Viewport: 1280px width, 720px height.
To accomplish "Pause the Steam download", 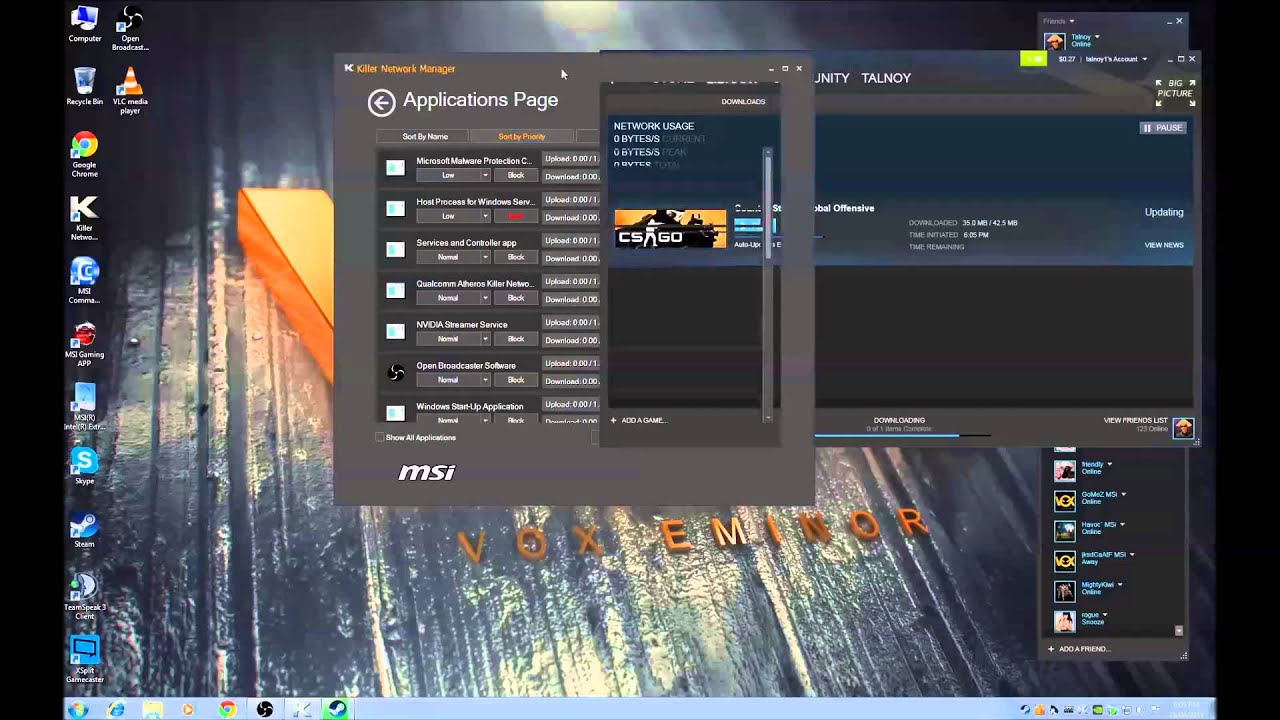I will tap(1163, 128).
